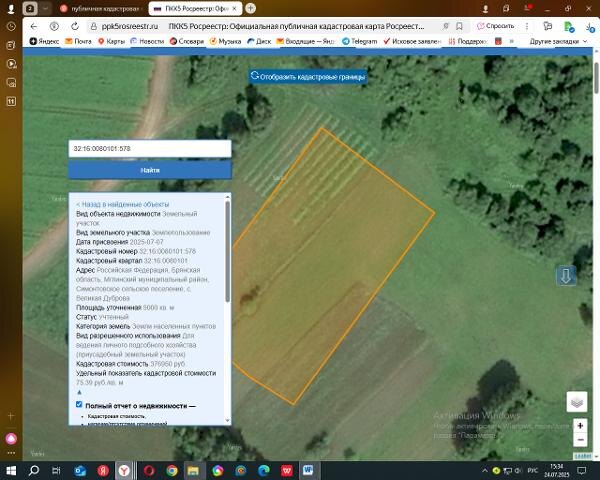The width and height of the screenshot is (600, 480).
Task: Zoom in the map with the plus button
Action: coord(580,426)
